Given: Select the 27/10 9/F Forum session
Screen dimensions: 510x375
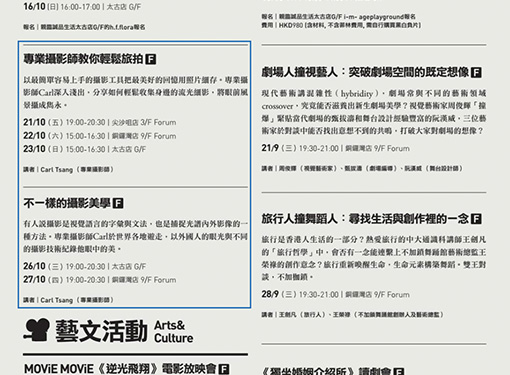Looking at the screenshot, I should pos(100,279).
